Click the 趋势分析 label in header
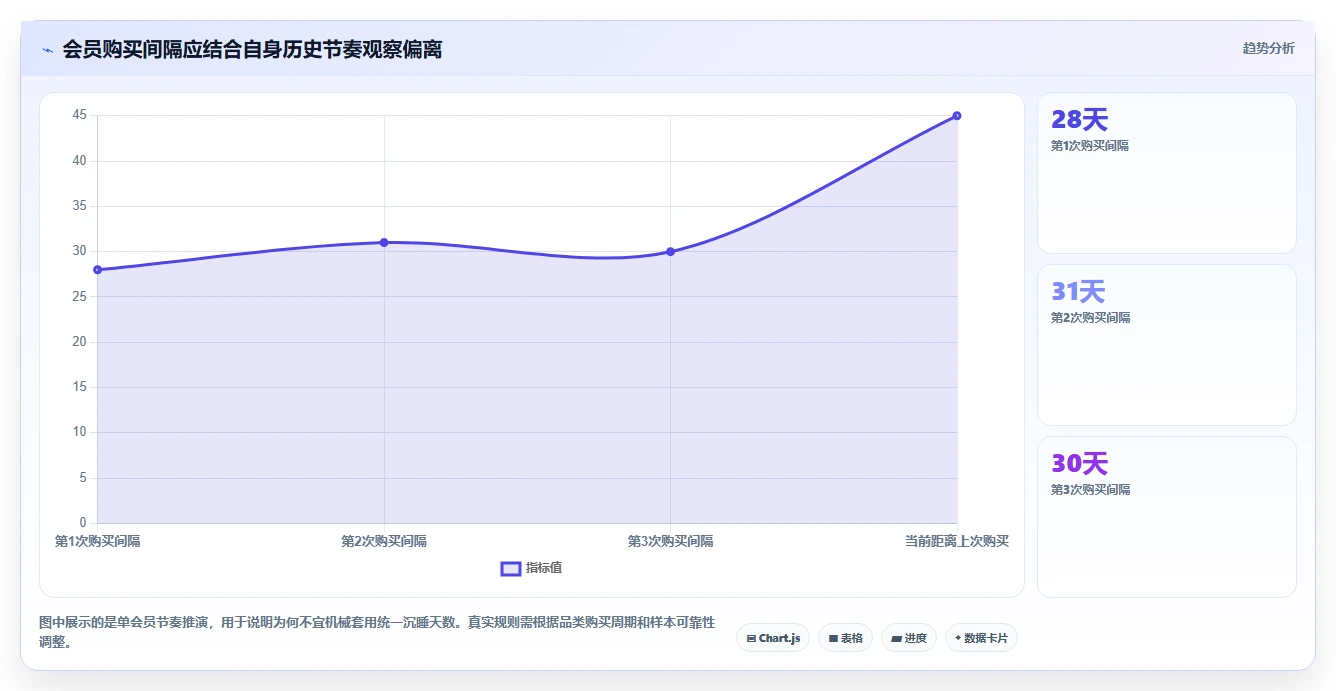Viewport: 1336px width, 691px height. coord(1268,48)
